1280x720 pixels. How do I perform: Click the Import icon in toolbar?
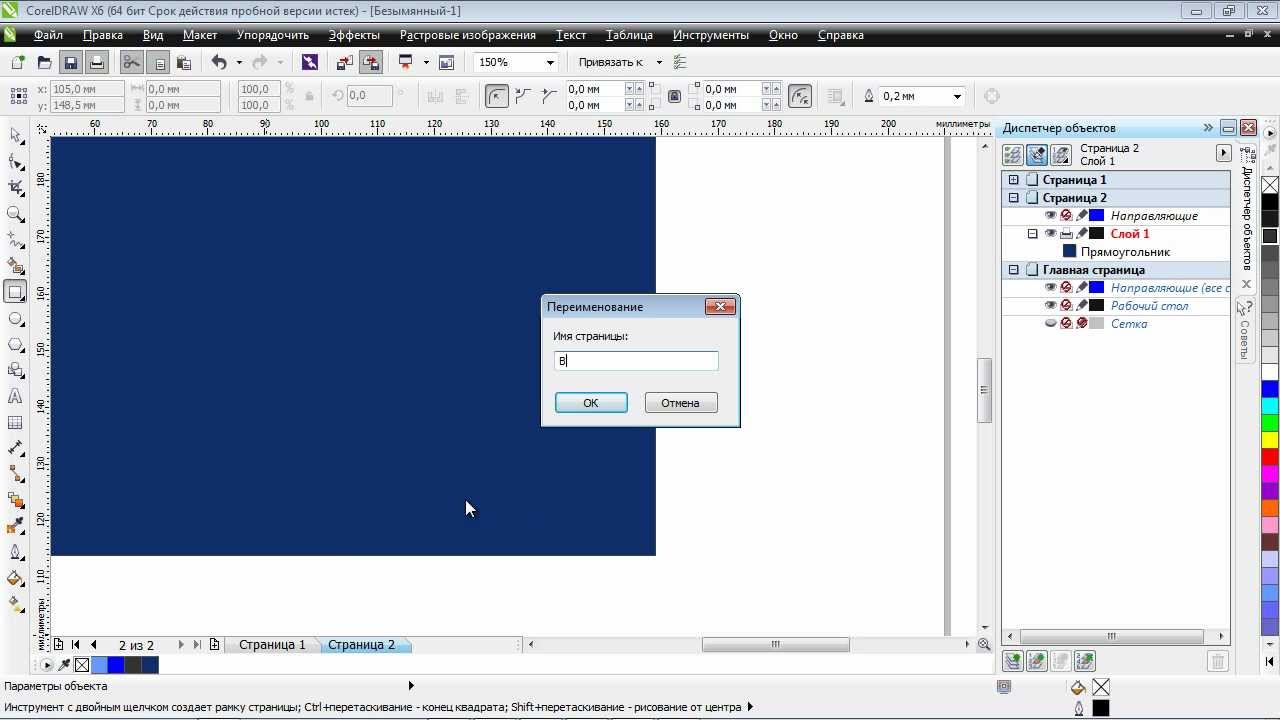pyautogui.click(x=345, y=62)
